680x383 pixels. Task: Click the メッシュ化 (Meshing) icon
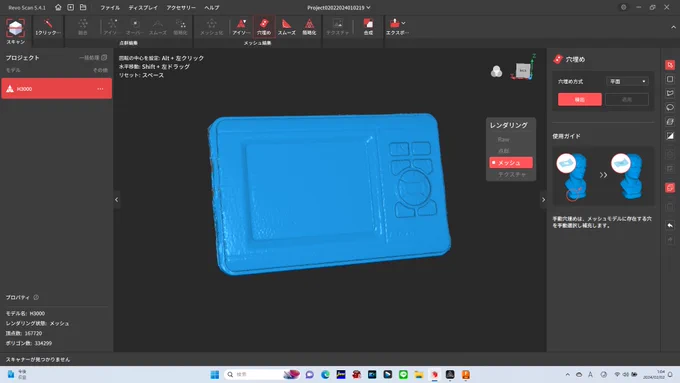pos(211,27)
